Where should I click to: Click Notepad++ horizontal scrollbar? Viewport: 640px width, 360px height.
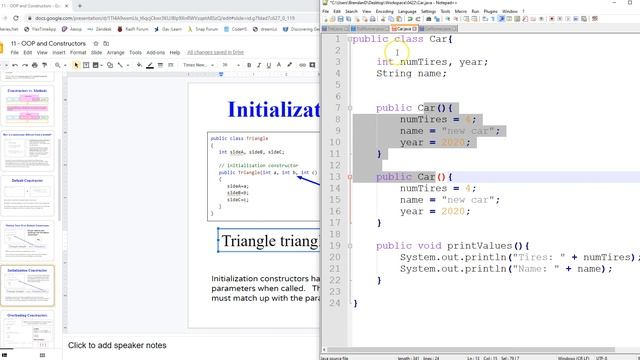click(x=471, y=350)
